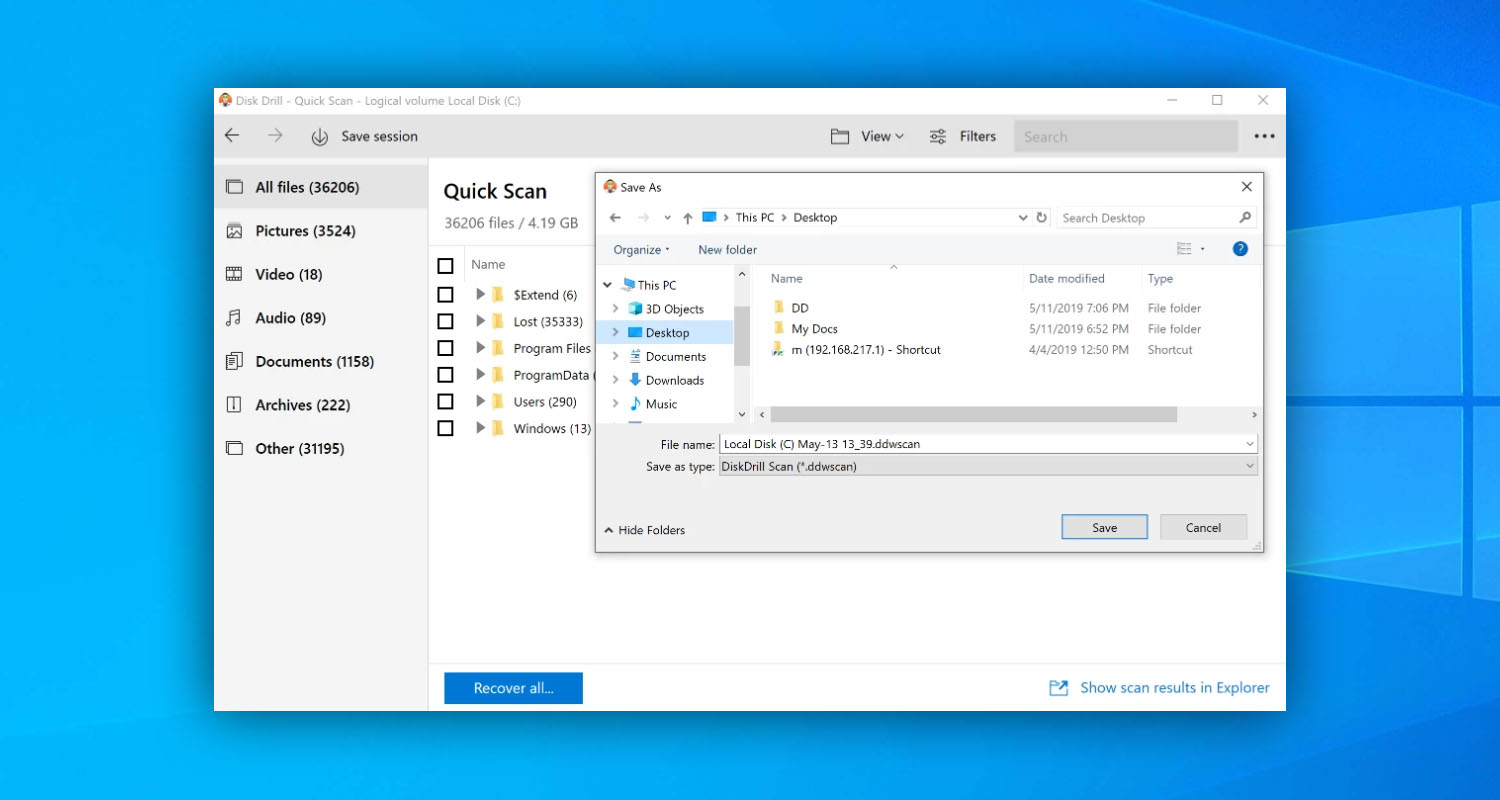
Task: Click the search magnifier in Save As
Action: click(x=1245, y=217)
